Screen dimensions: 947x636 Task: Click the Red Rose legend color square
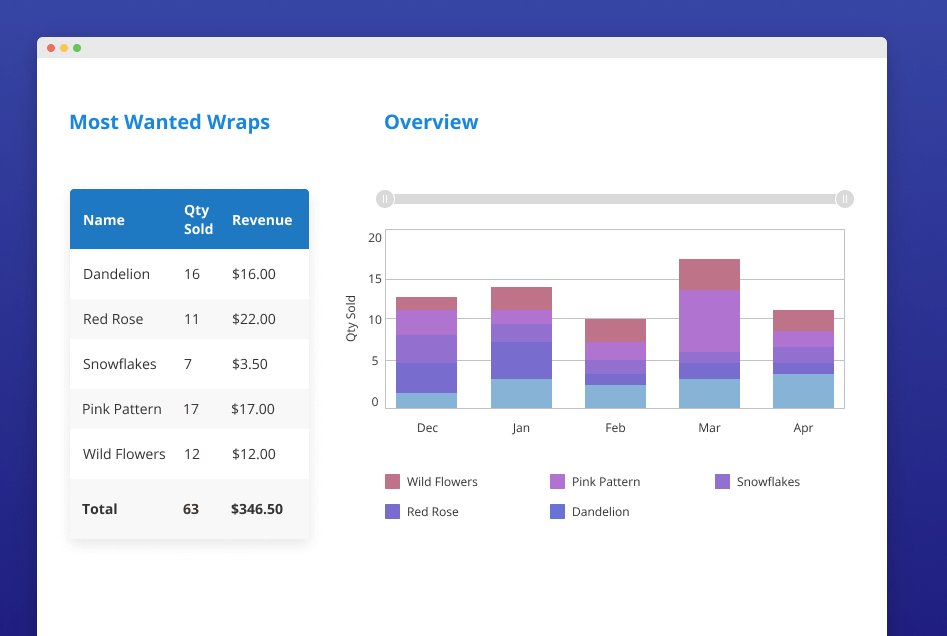(392, 512)
